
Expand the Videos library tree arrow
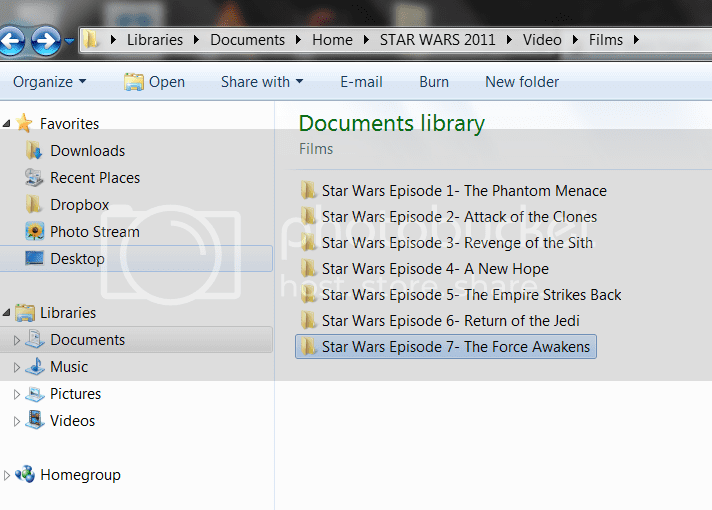coord(16,422)
